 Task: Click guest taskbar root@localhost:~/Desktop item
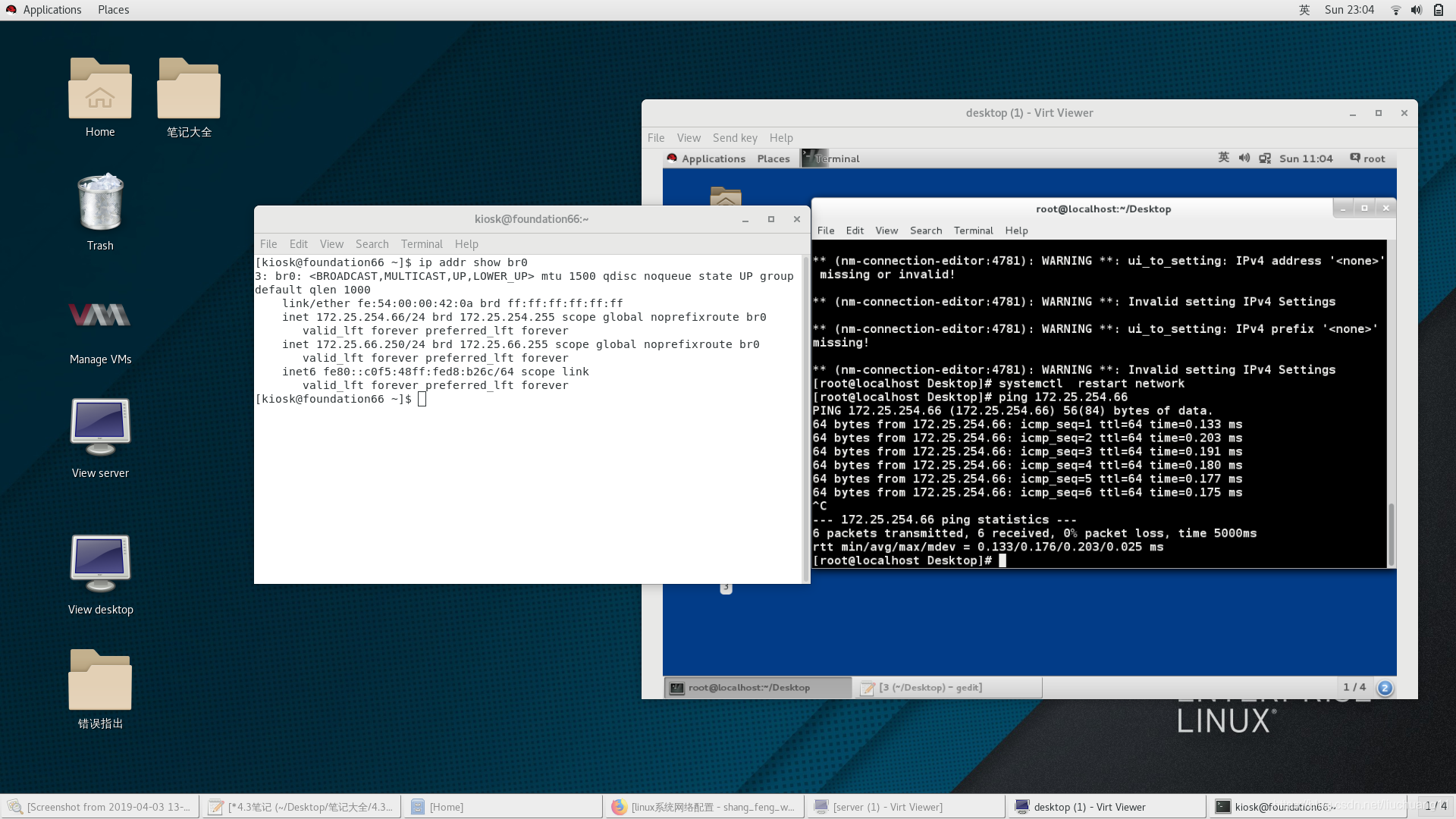click(758, 688)
